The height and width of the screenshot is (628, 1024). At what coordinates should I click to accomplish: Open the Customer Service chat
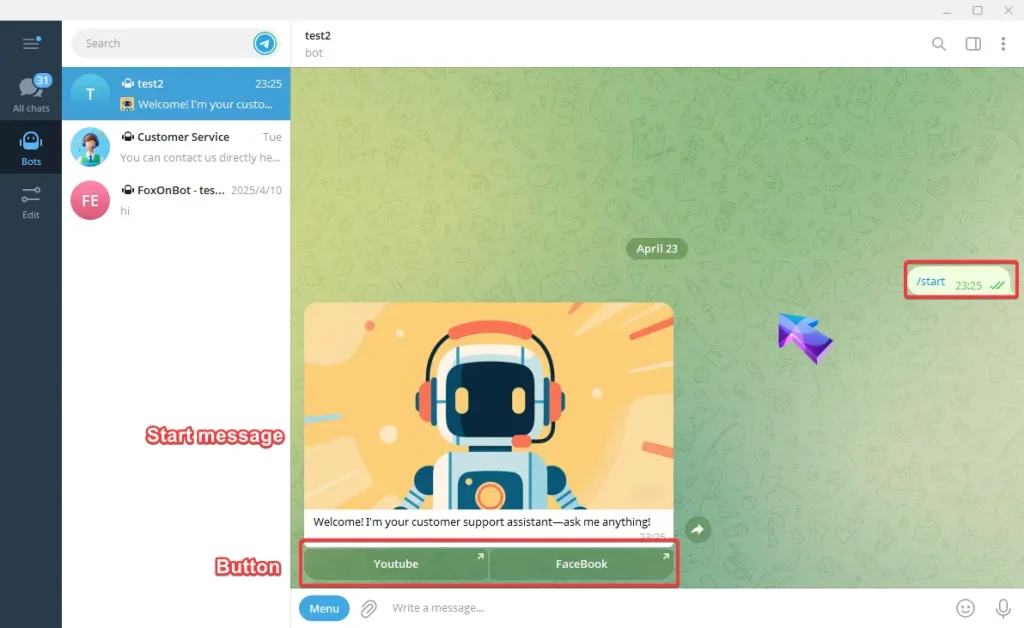point(176,147)
